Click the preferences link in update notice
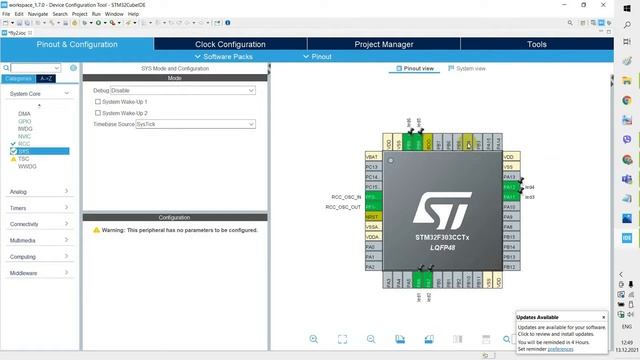 click(560, 349)
